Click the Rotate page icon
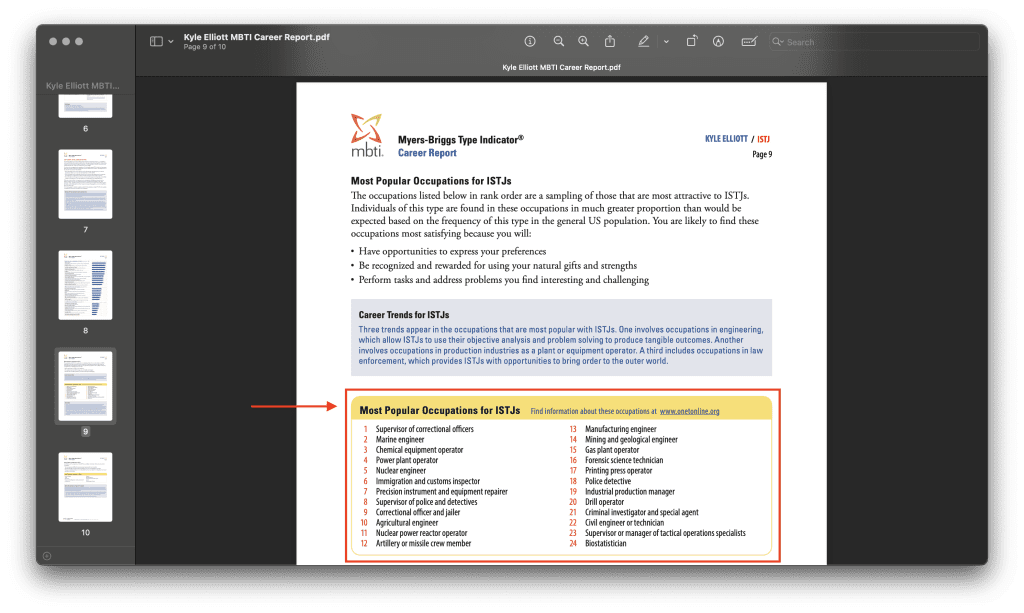The height and width of the screenshot is (613, 1024). [692, 42]
